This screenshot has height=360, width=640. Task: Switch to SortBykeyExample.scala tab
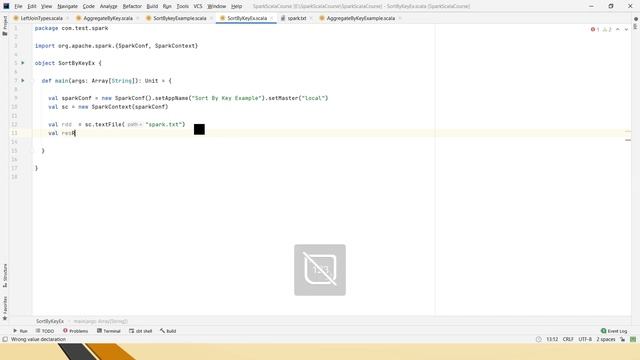pyautogui.click(x=180, y=18)
